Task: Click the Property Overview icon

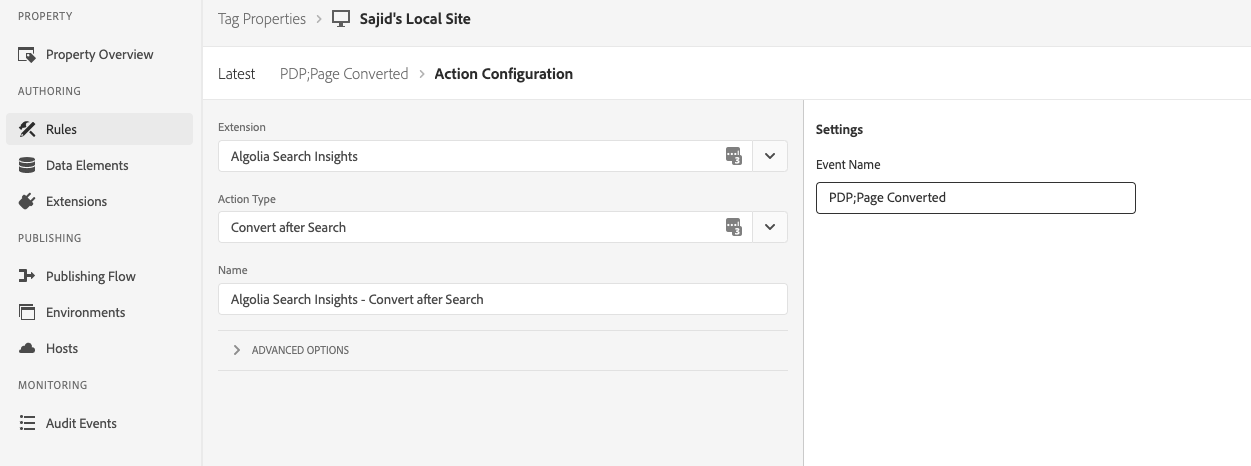Action: (27, 55)
